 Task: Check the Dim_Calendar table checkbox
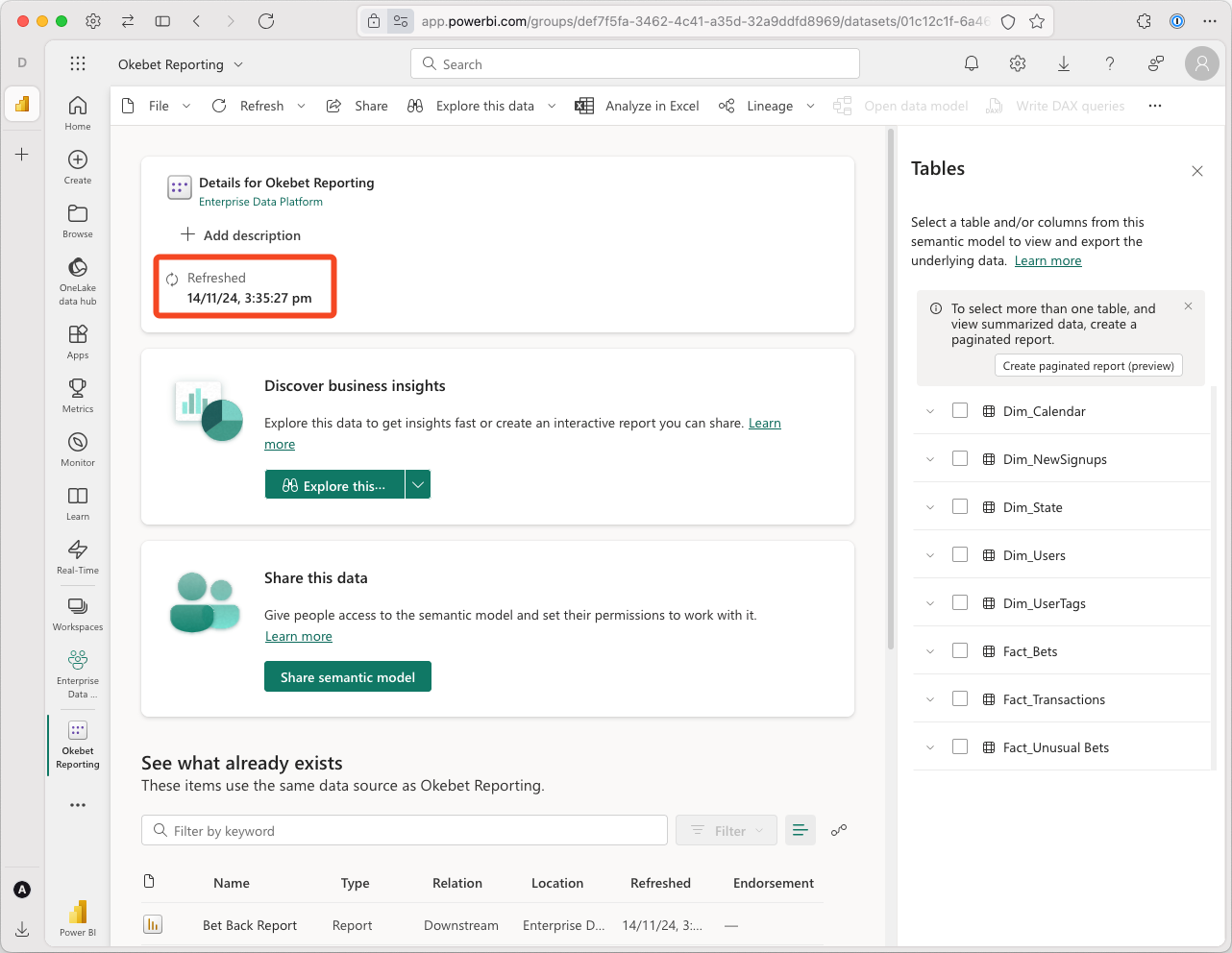960,410
